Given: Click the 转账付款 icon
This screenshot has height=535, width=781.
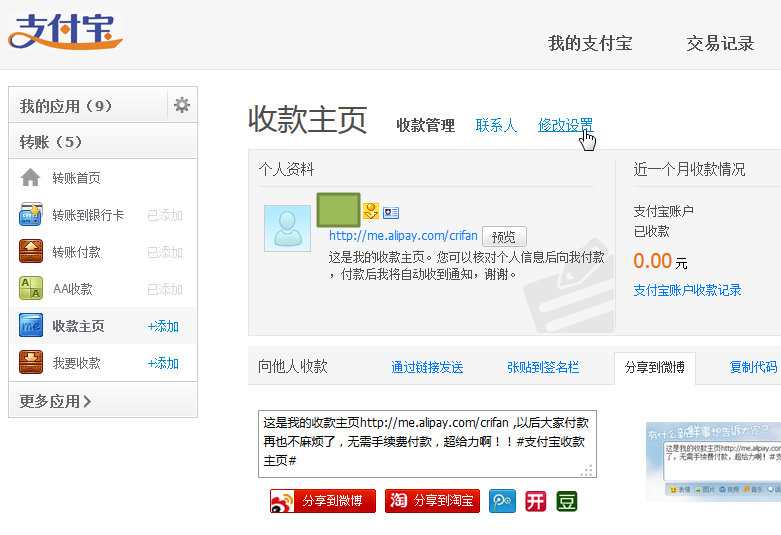Looking at the screenshot, I should 30,251.
